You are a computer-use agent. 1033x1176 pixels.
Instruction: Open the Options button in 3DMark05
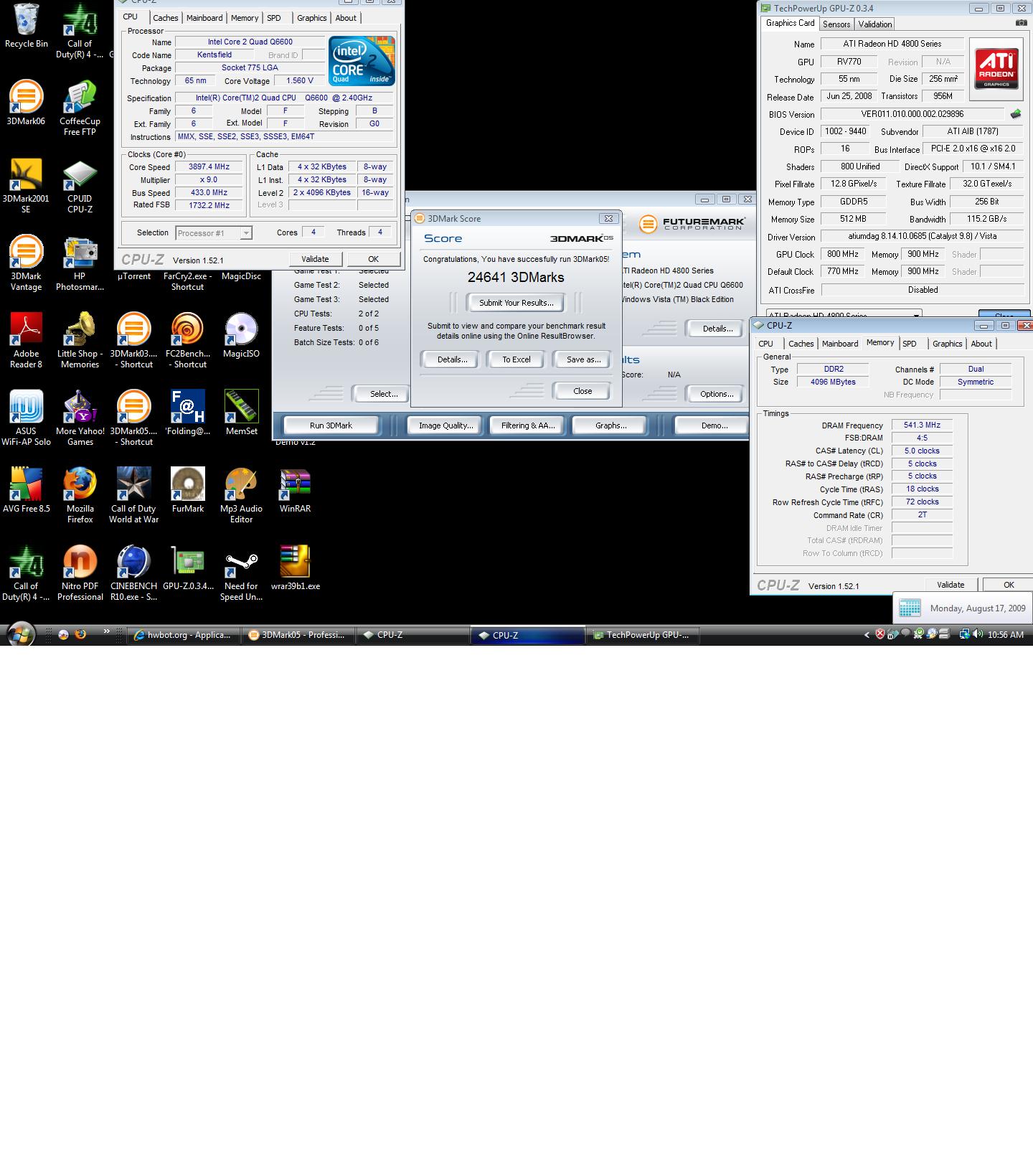point(717,394)
